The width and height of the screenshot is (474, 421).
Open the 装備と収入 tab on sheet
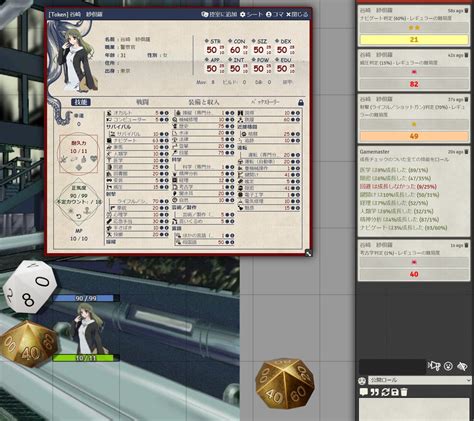204,102
